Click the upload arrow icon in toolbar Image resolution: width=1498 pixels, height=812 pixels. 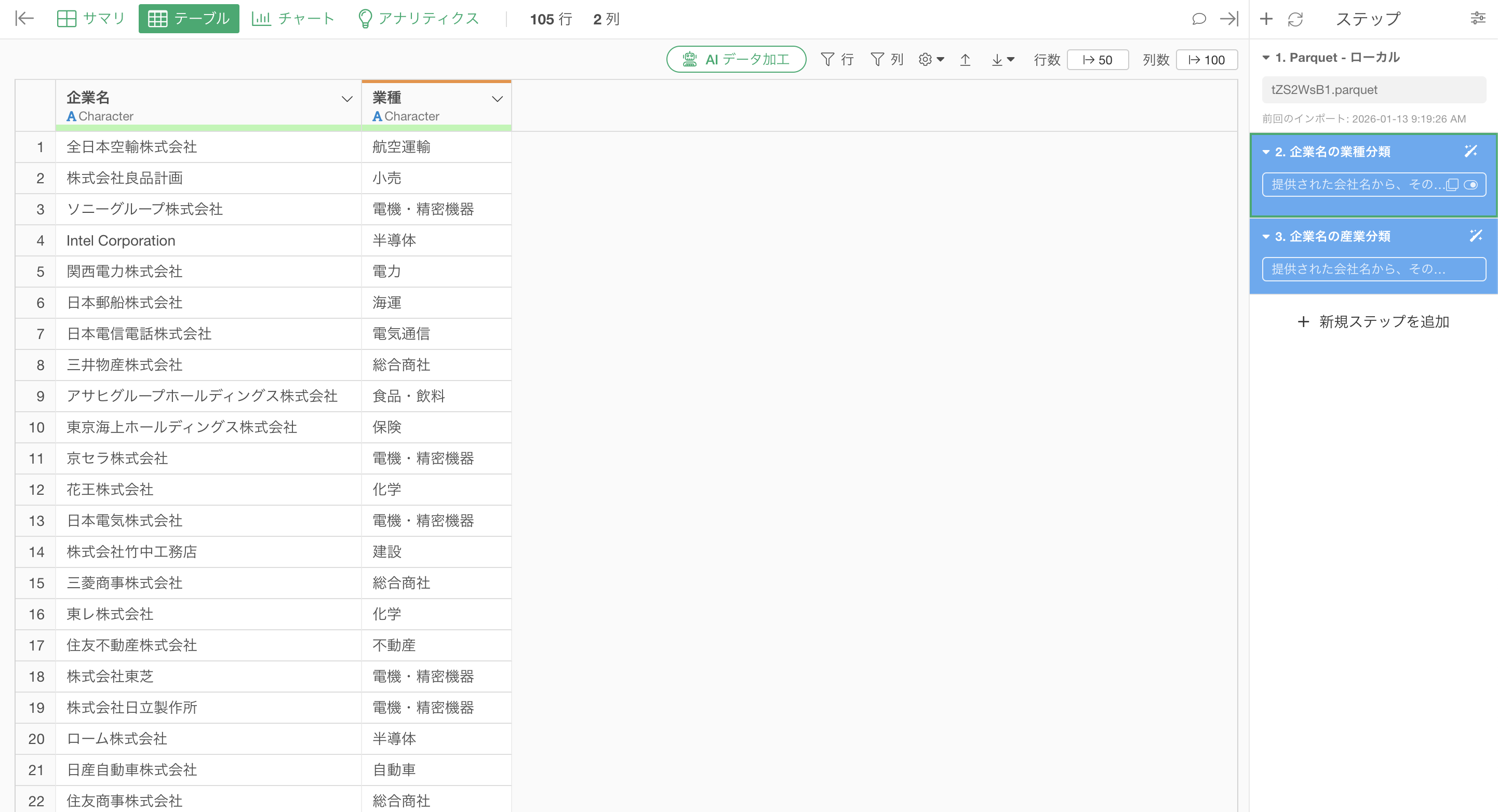965,60
